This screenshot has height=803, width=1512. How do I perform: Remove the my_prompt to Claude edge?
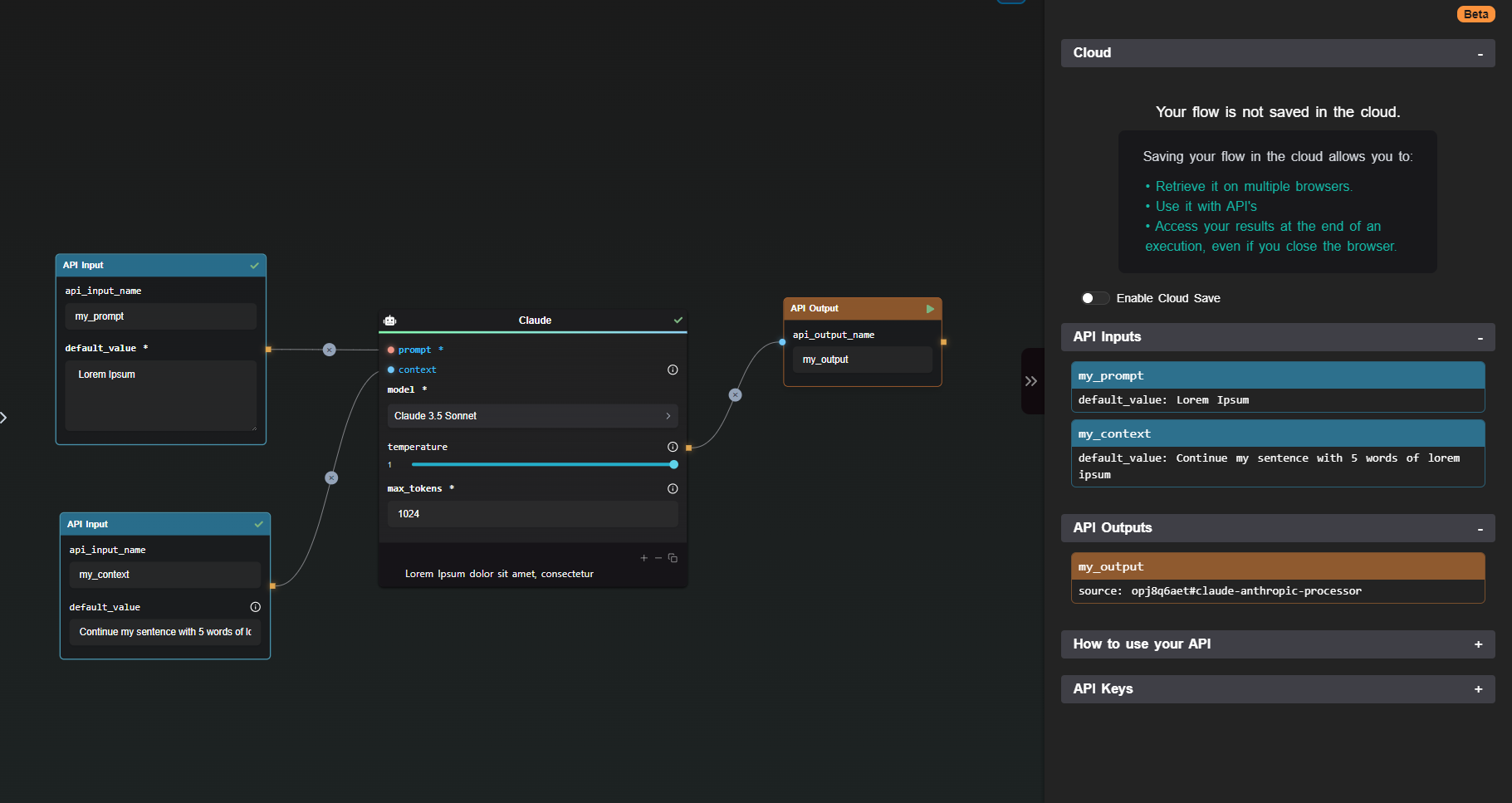point(330,350)
